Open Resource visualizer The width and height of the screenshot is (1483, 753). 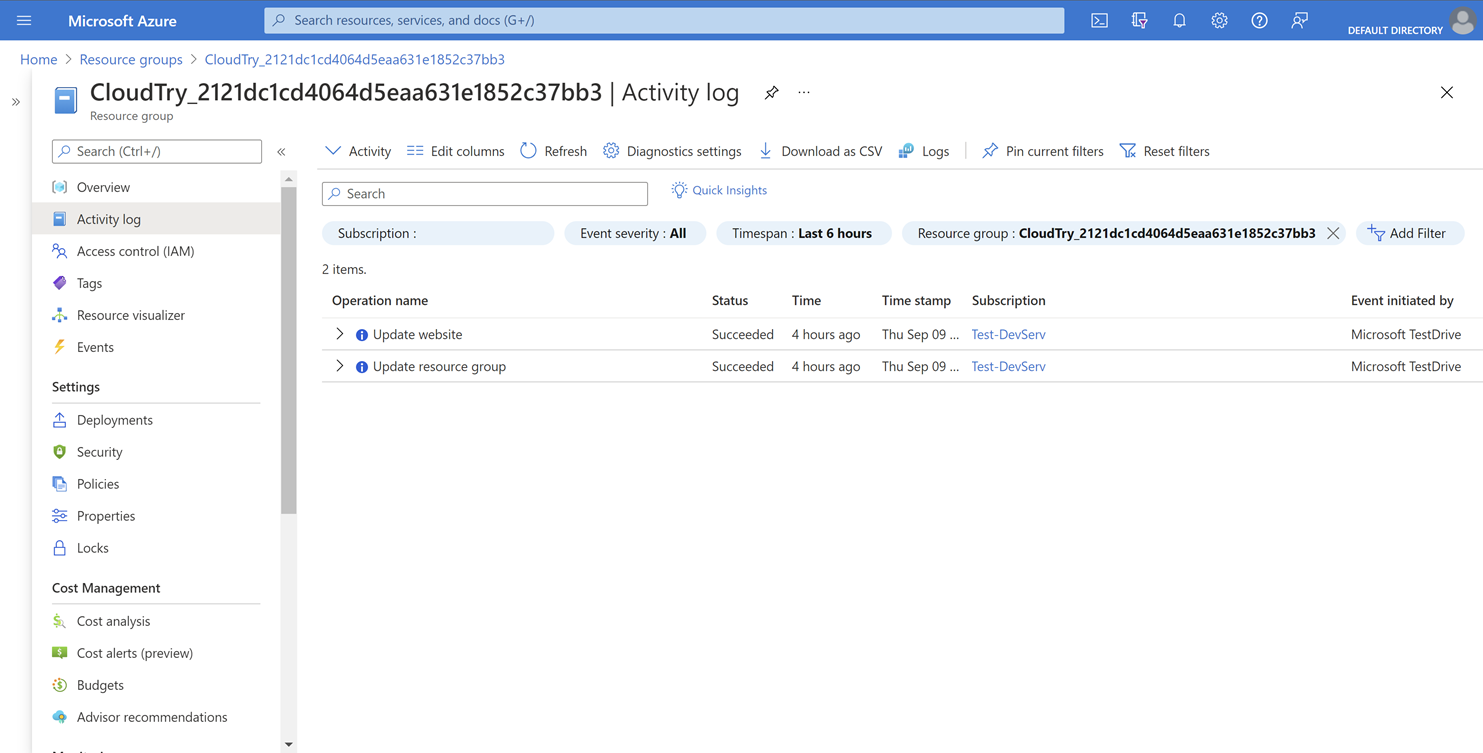point(156,315)
